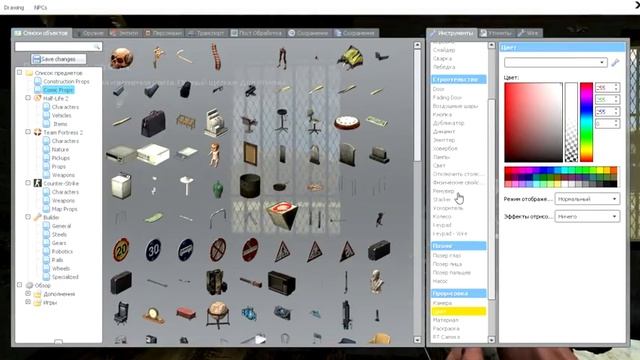Pick the black barrel pot prop

[250, 186]
